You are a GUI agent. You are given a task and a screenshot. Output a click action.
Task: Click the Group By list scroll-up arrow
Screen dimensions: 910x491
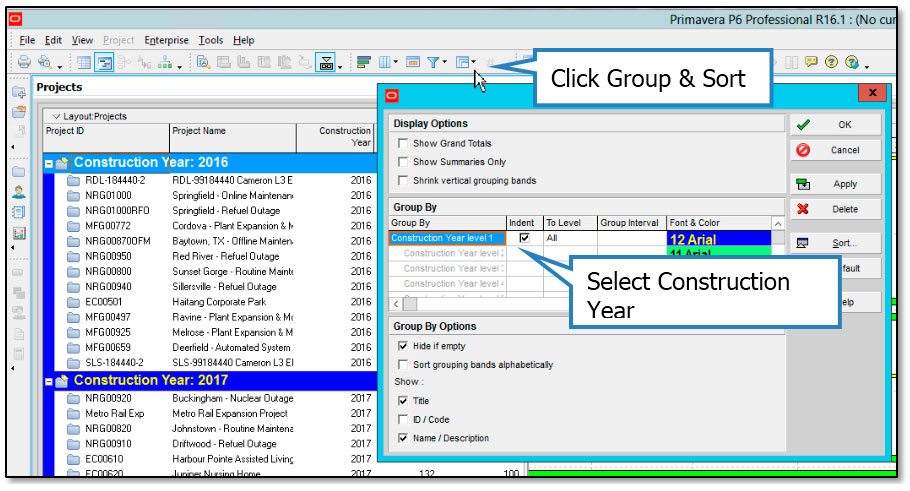[778, 223]
